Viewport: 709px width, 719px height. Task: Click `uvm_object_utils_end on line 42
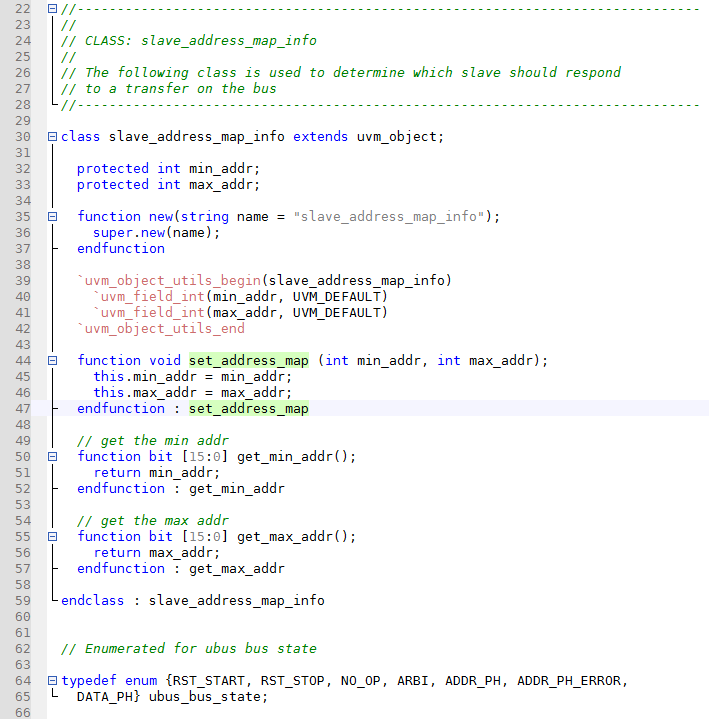pyautogui.click(x=161, y=329)
